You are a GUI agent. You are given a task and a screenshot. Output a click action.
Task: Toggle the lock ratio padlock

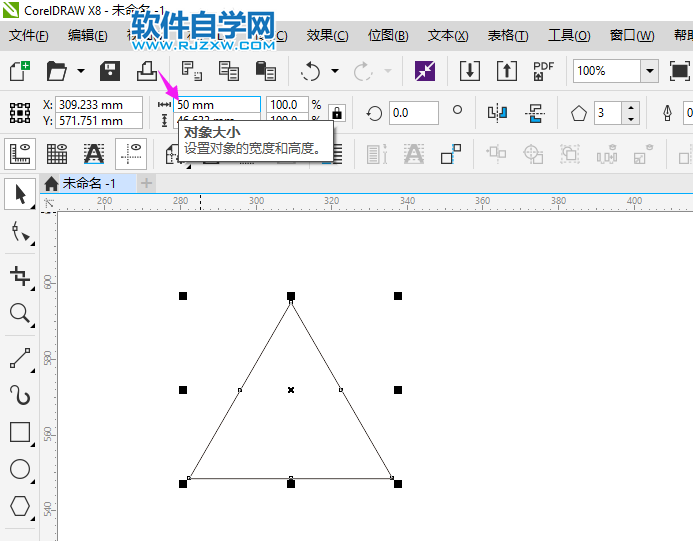(337, 113)
